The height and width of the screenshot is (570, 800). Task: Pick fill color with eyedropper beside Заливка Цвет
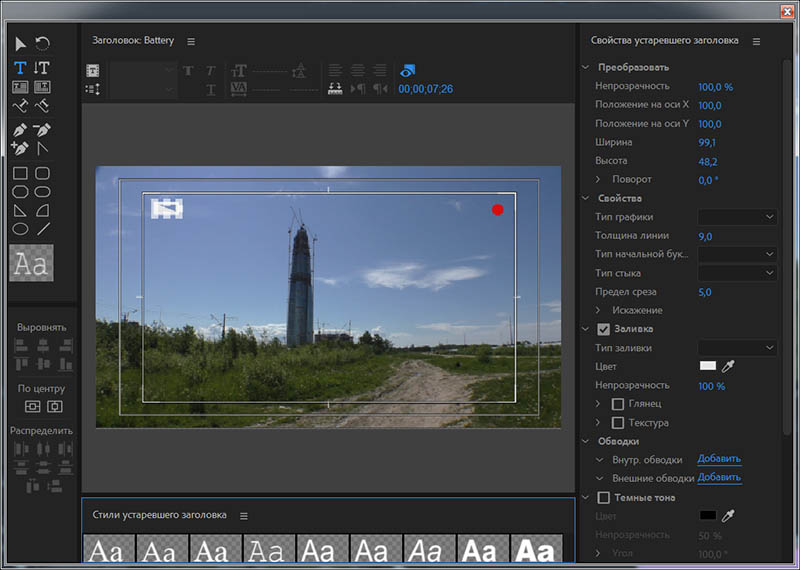tap(728, 366)
